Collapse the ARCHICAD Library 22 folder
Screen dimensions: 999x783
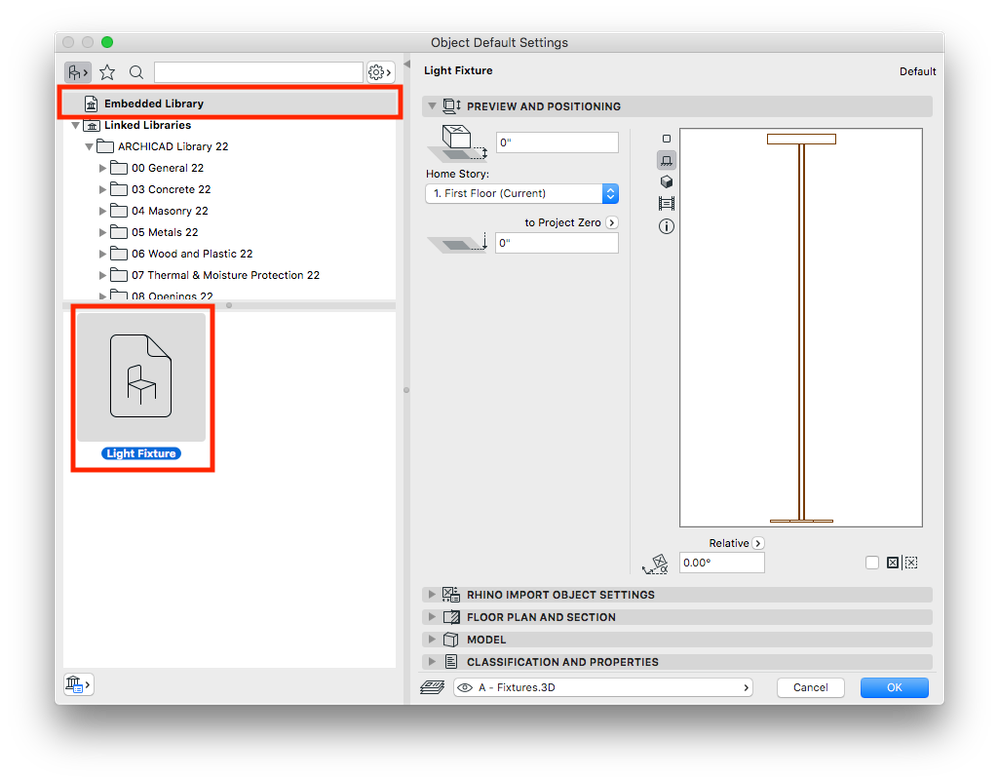tap(89, 147)
